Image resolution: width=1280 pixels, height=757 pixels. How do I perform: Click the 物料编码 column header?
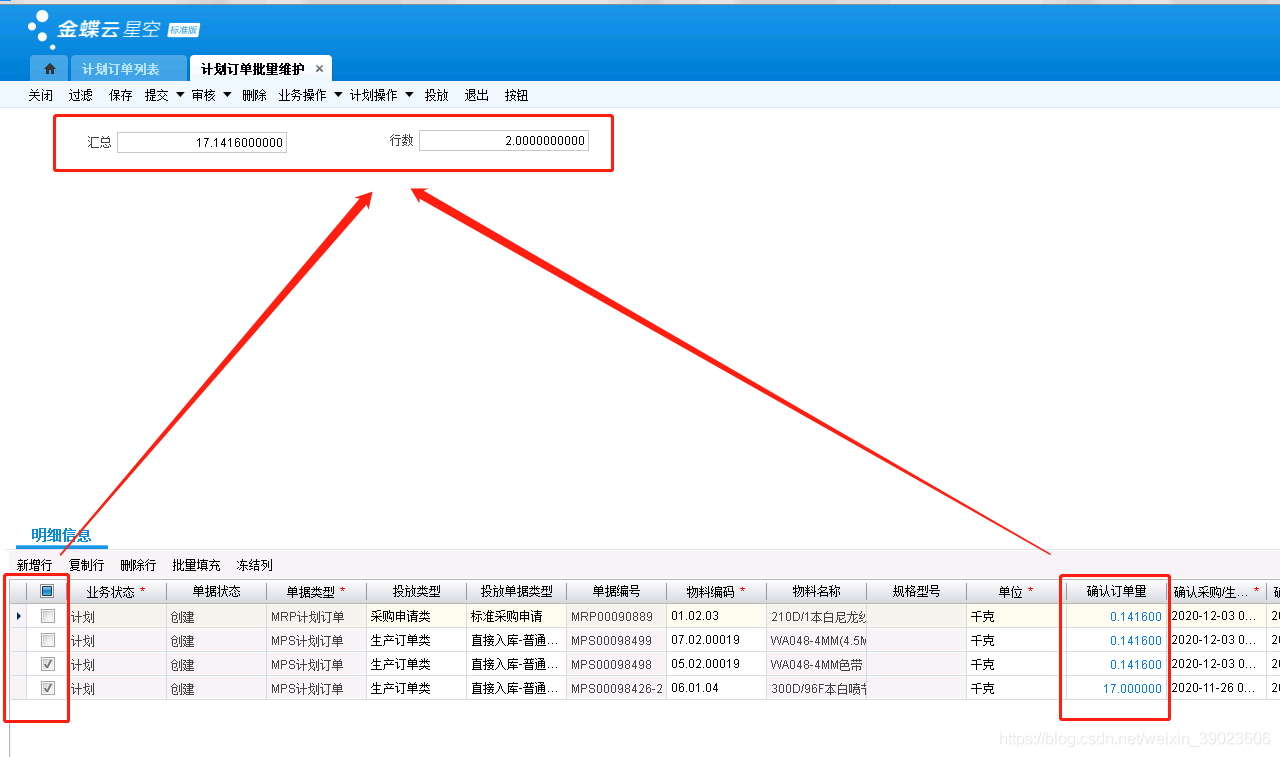click(x=716, y=592)
